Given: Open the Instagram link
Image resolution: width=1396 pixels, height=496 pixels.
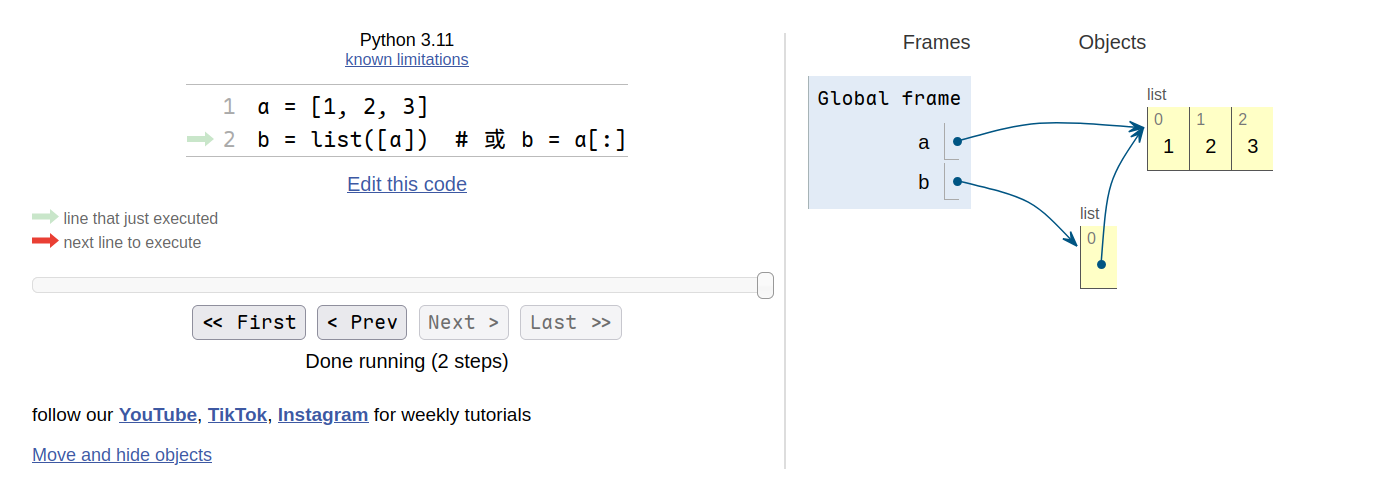Looking at the screenshot, I should (322, 414).
